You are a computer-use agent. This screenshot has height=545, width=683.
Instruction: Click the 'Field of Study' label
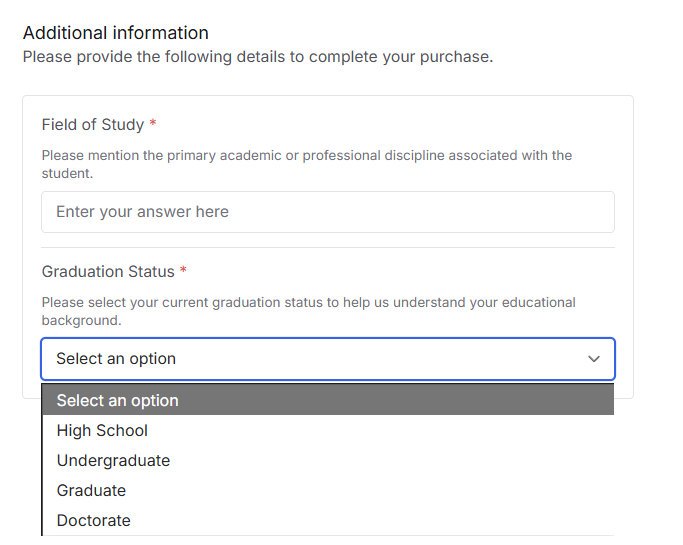point(93,125)
